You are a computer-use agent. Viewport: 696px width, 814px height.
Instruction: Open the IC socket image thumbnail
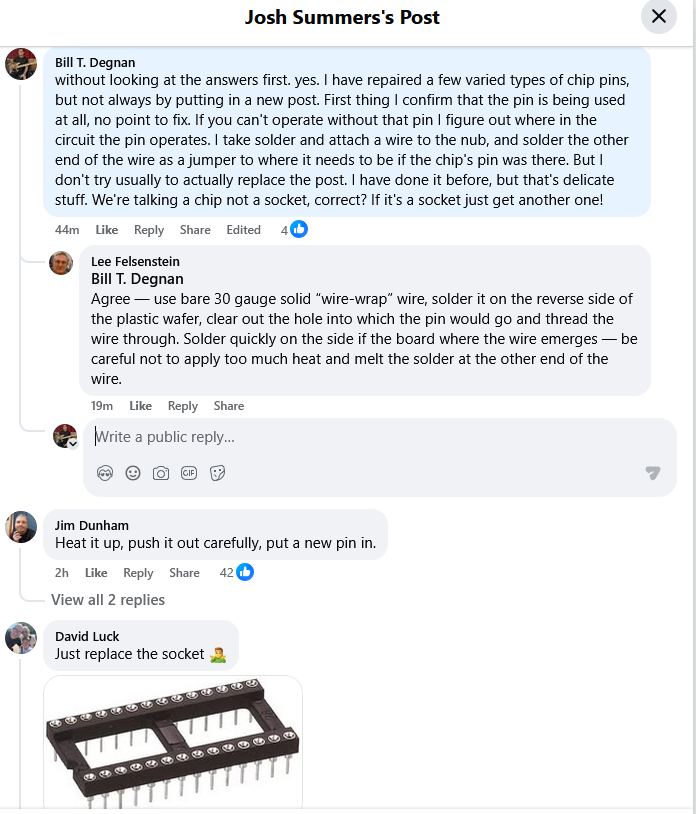pos(173,740)
